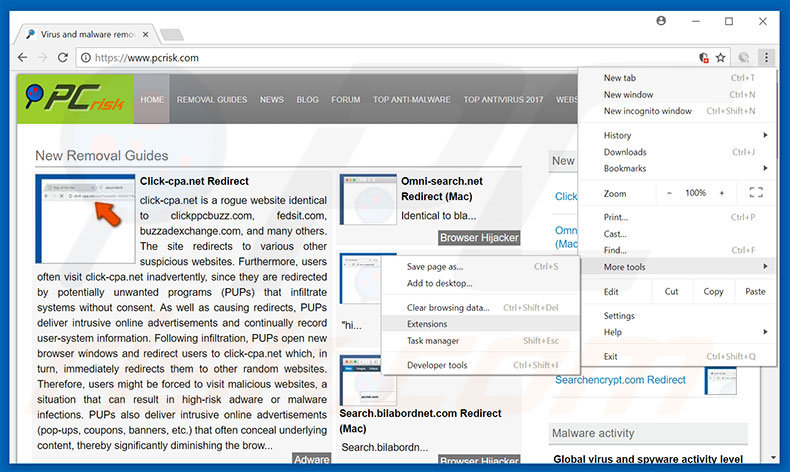Increase zoom with the plus button
Image resolution: width=790 pixels, height=472 pixels.
[x=722, y=193]
